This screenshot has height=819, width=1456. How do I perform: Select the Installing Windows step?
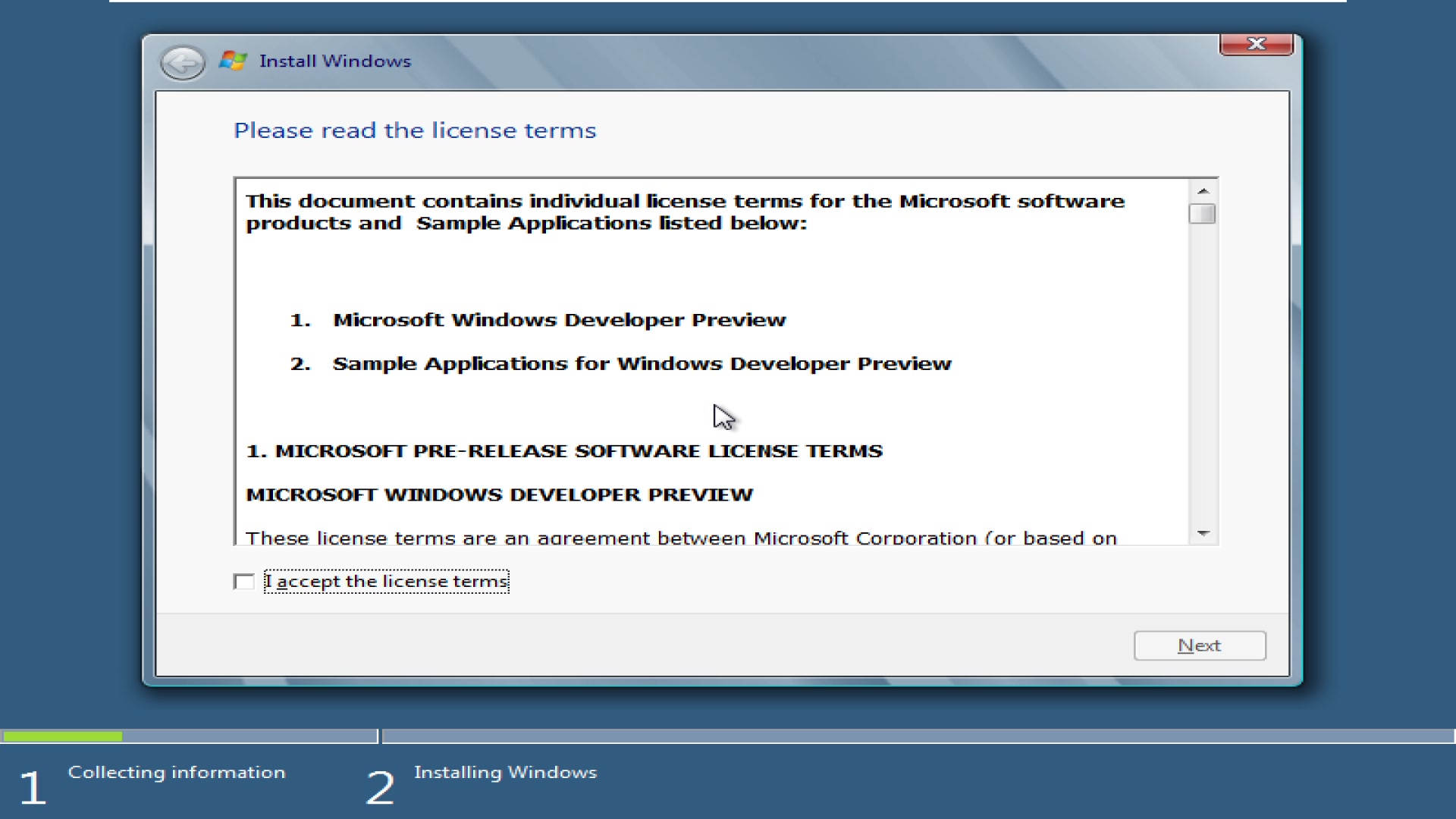click(x=506, y=772)
